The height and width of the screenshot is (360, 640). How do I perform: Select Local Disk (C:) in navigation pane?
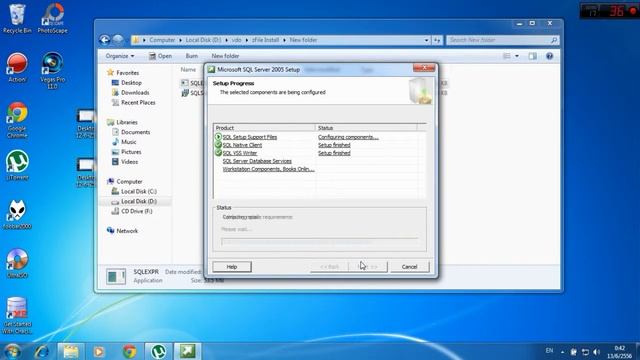click(139, 191)
